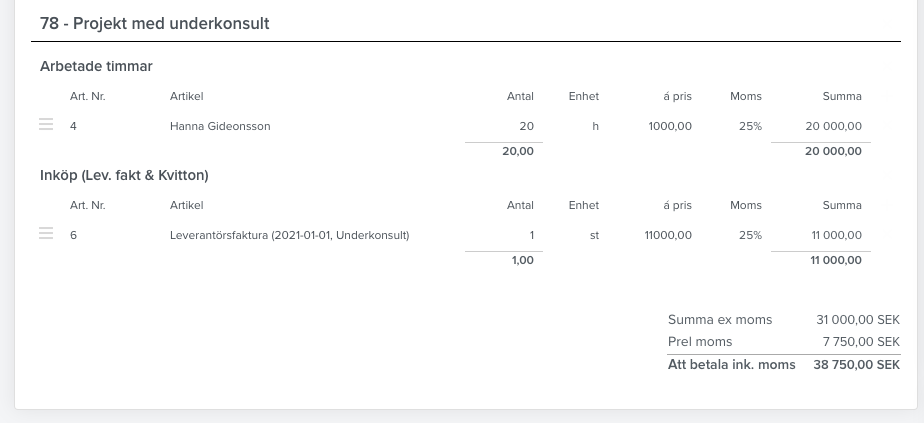
Task: Click drag handle icon for Leverantörsfaktura row
Action: [46, 233]
